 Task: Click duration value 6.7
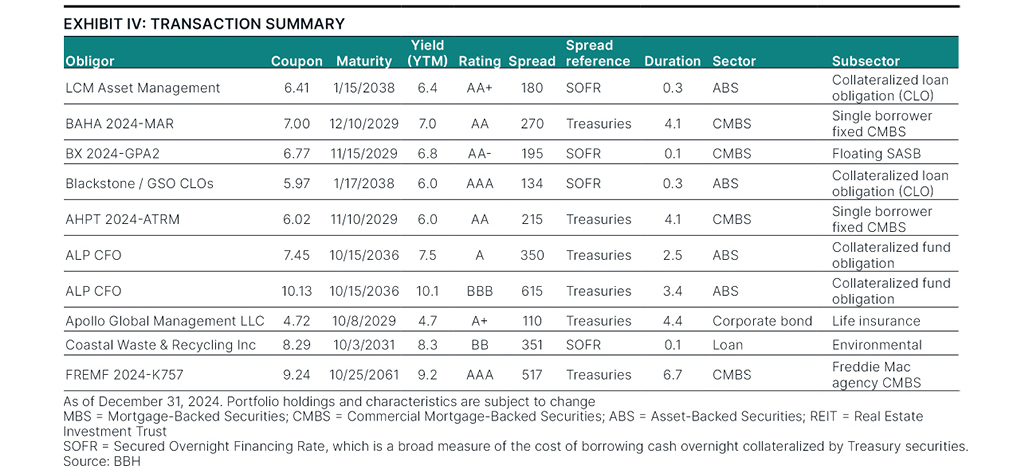(x=673, y=375)
